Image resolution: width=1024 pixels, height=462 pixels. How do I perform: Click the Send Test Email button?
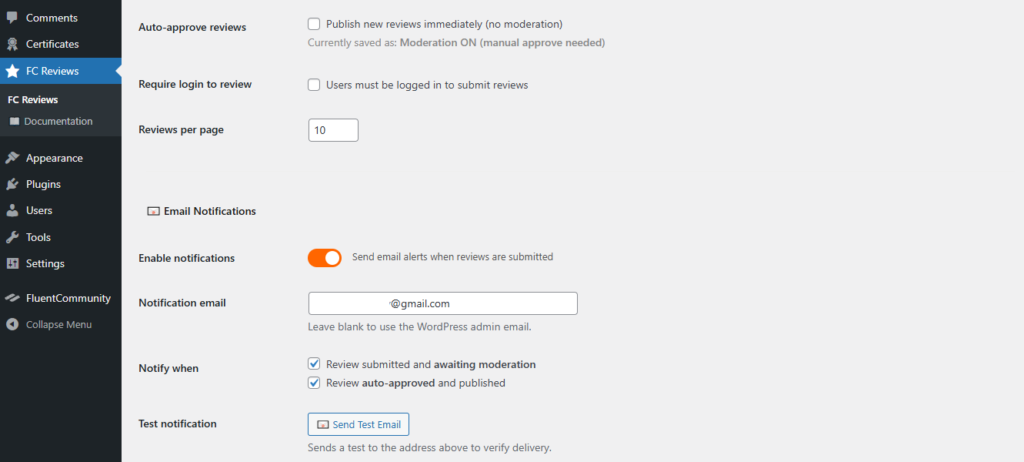point(359,424)
